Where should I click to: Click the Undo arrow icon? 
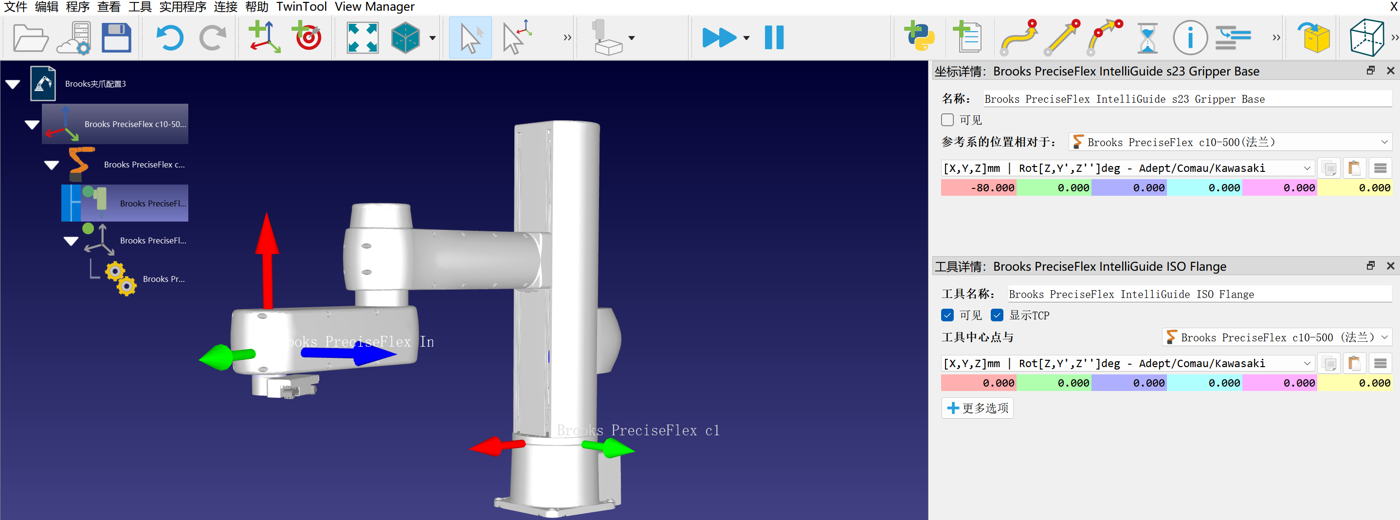coord(169,38)
